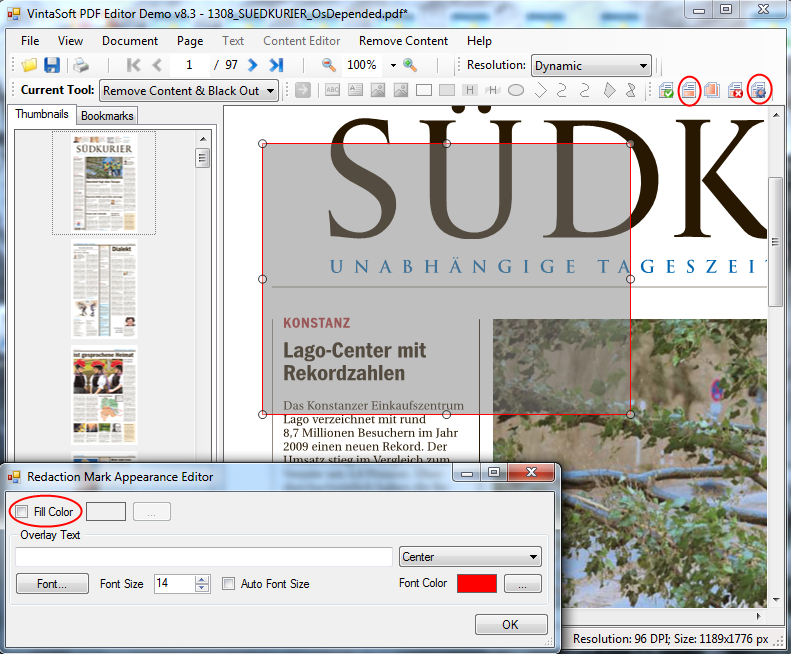Select the first page SÜDKURIER thumbnail
This screenshot has width=791, height=654.
click(x=104, y=183)
